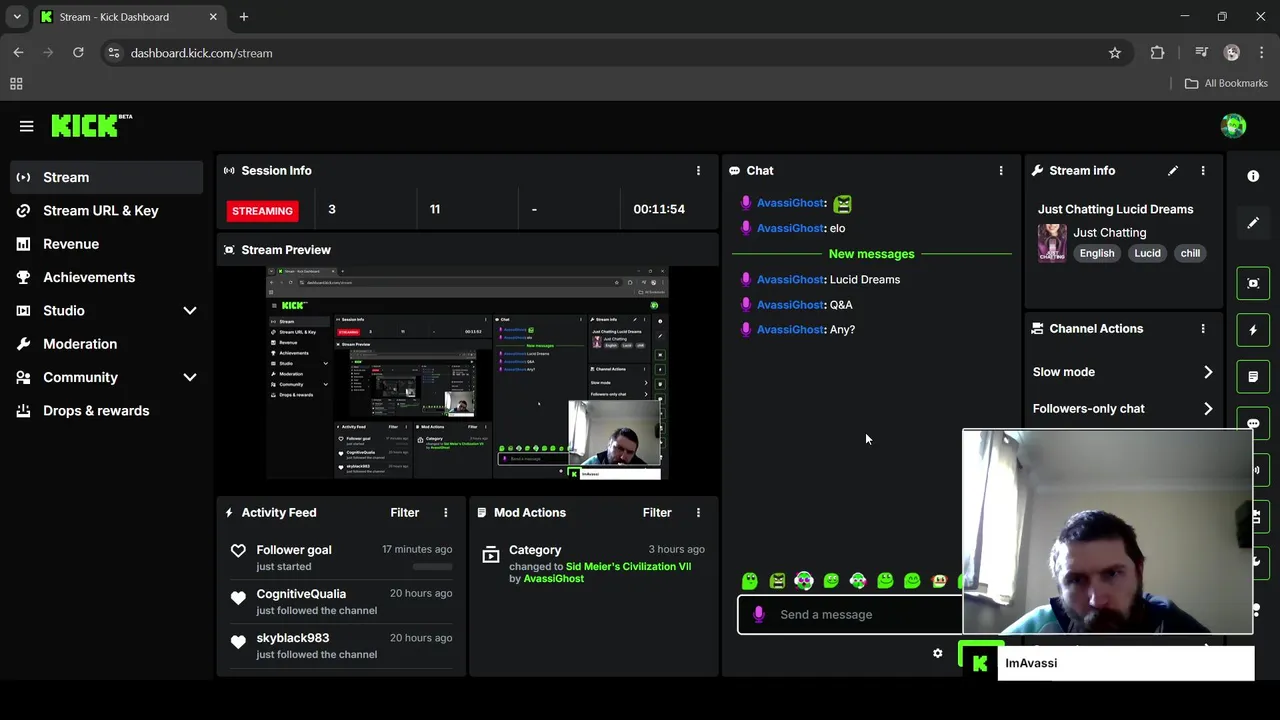Screen dimensions: 1280x720
Task: Open Channel Actions options menu
Action: pos(1203,329)
